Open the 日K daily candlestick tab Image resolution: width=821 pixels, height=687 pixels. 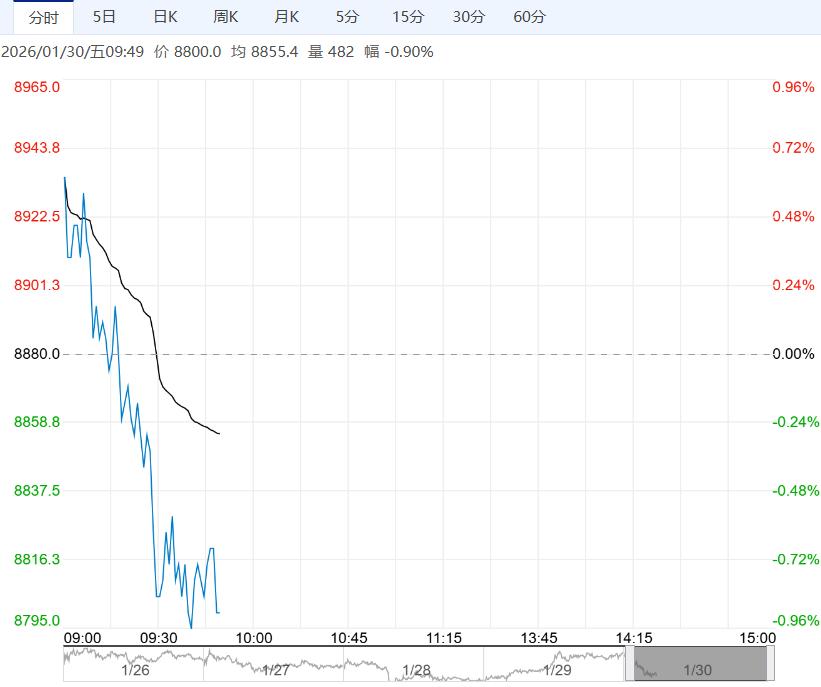pos(165,17)
